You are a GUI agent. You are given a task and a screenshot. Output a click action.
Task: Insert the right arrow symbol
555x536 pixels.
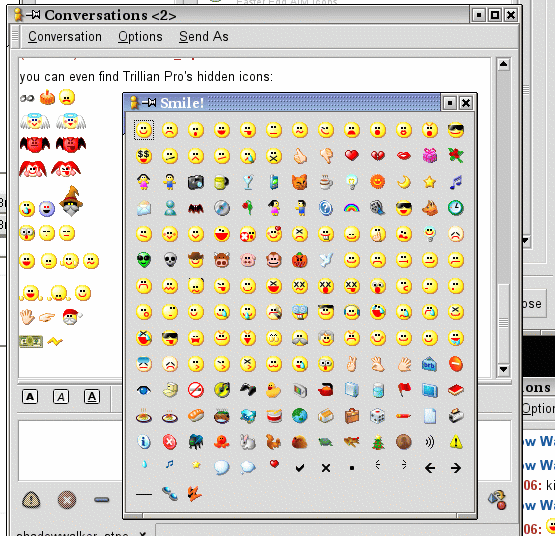tap(456, 468)
